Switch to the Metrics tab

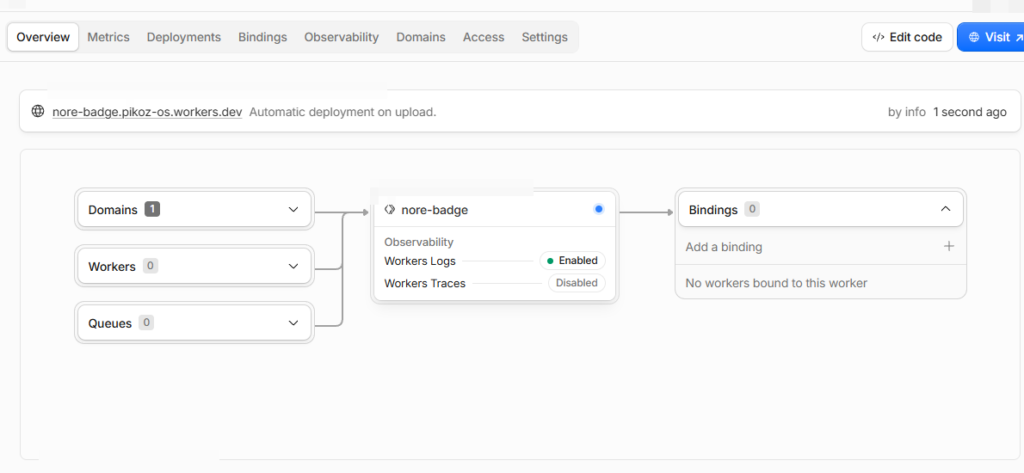click(x=108, y=37)
